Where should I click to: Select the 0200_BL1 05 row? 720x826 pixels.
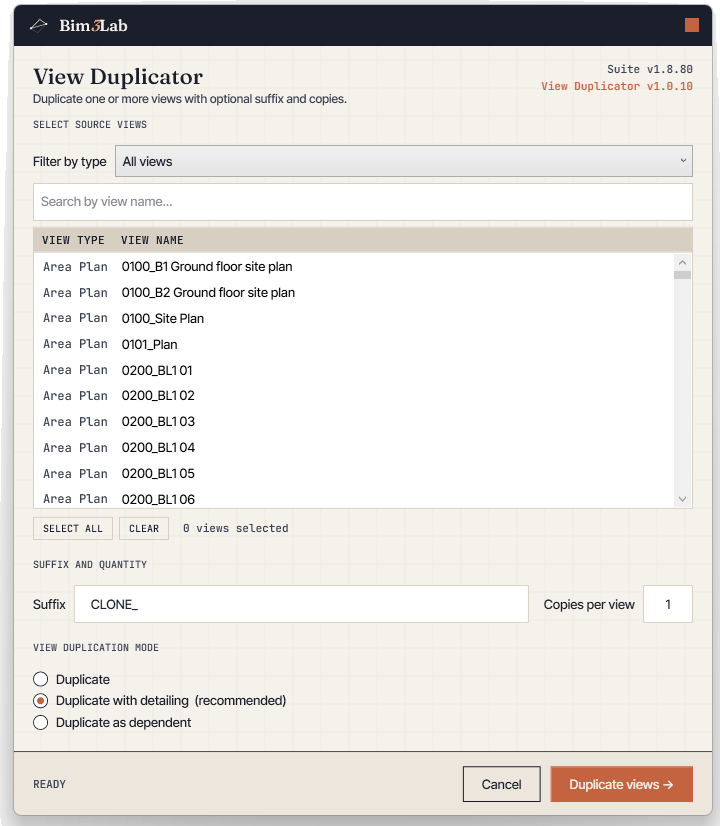(353, 473)
